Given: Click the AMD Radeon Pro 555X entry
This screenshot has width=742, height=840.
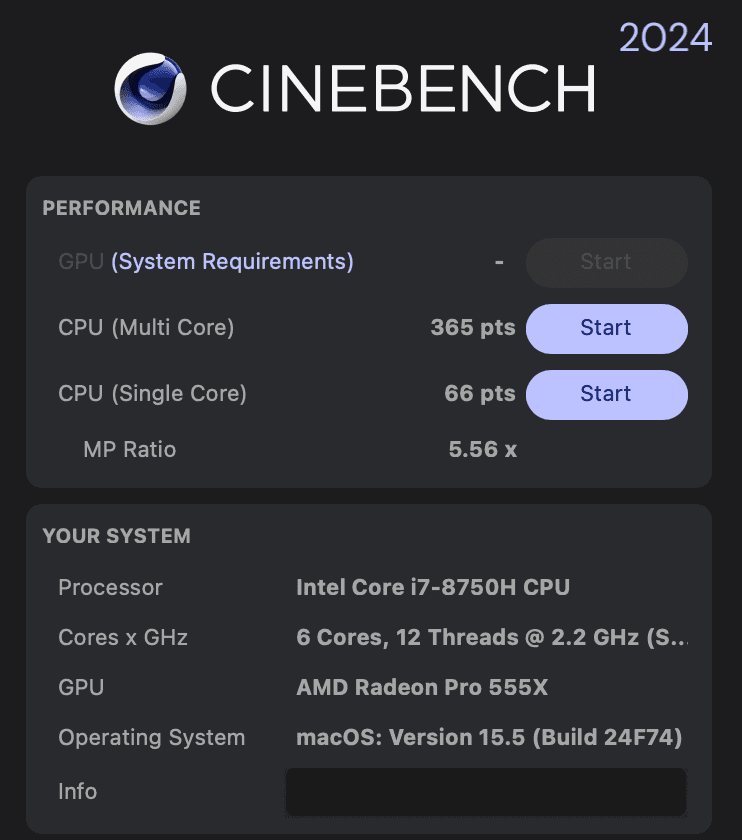Looking at the screenshot, I should point(422,688).
